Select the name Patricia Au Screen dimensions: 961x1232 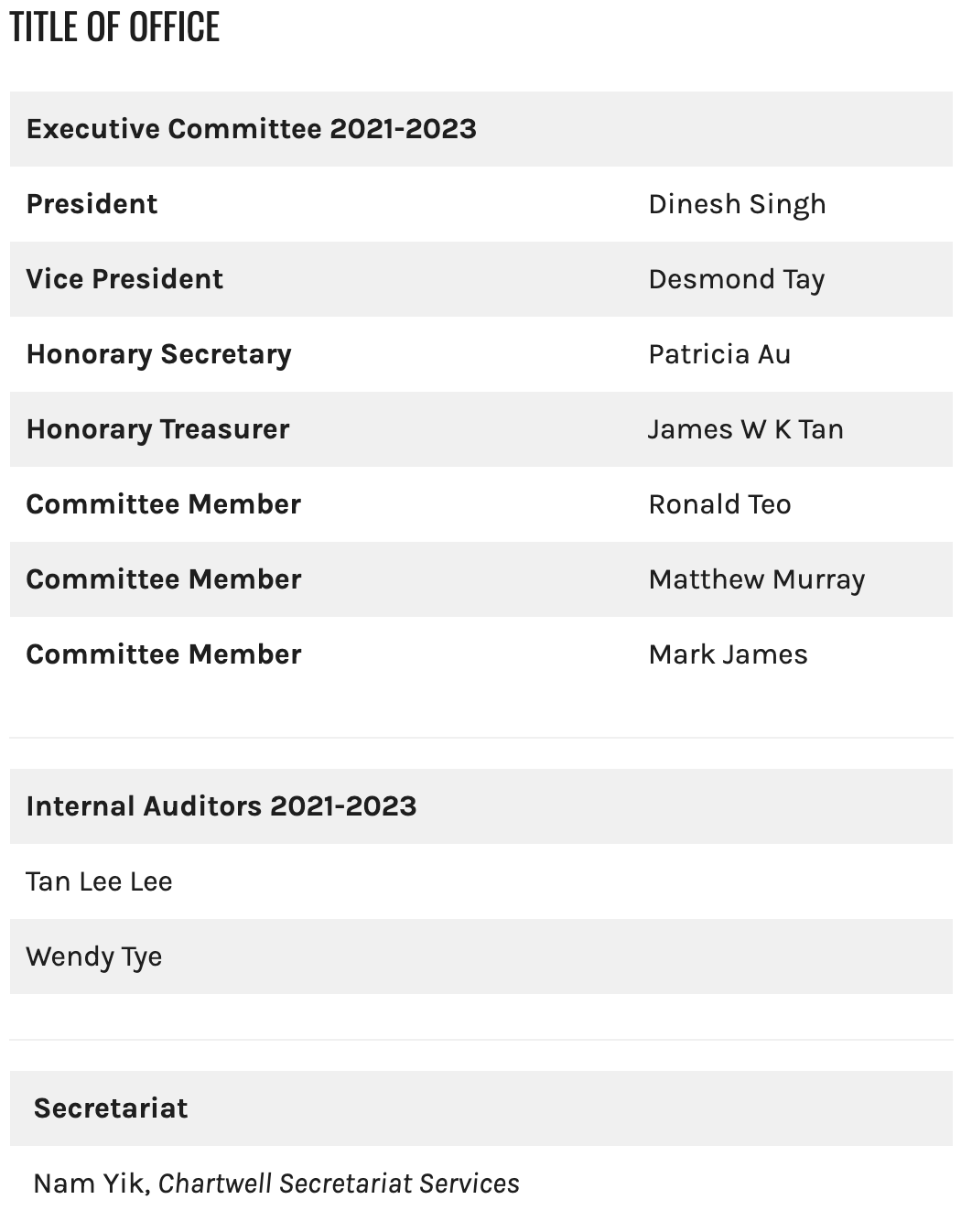pos(719,354)
